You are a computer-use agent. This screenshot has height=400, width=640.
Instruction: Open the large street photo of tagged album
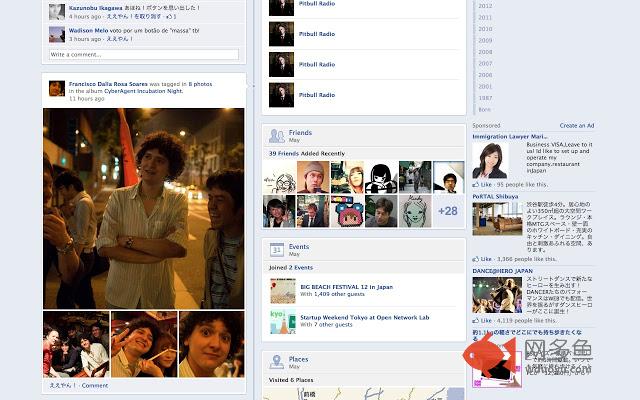tap(144, 208)
